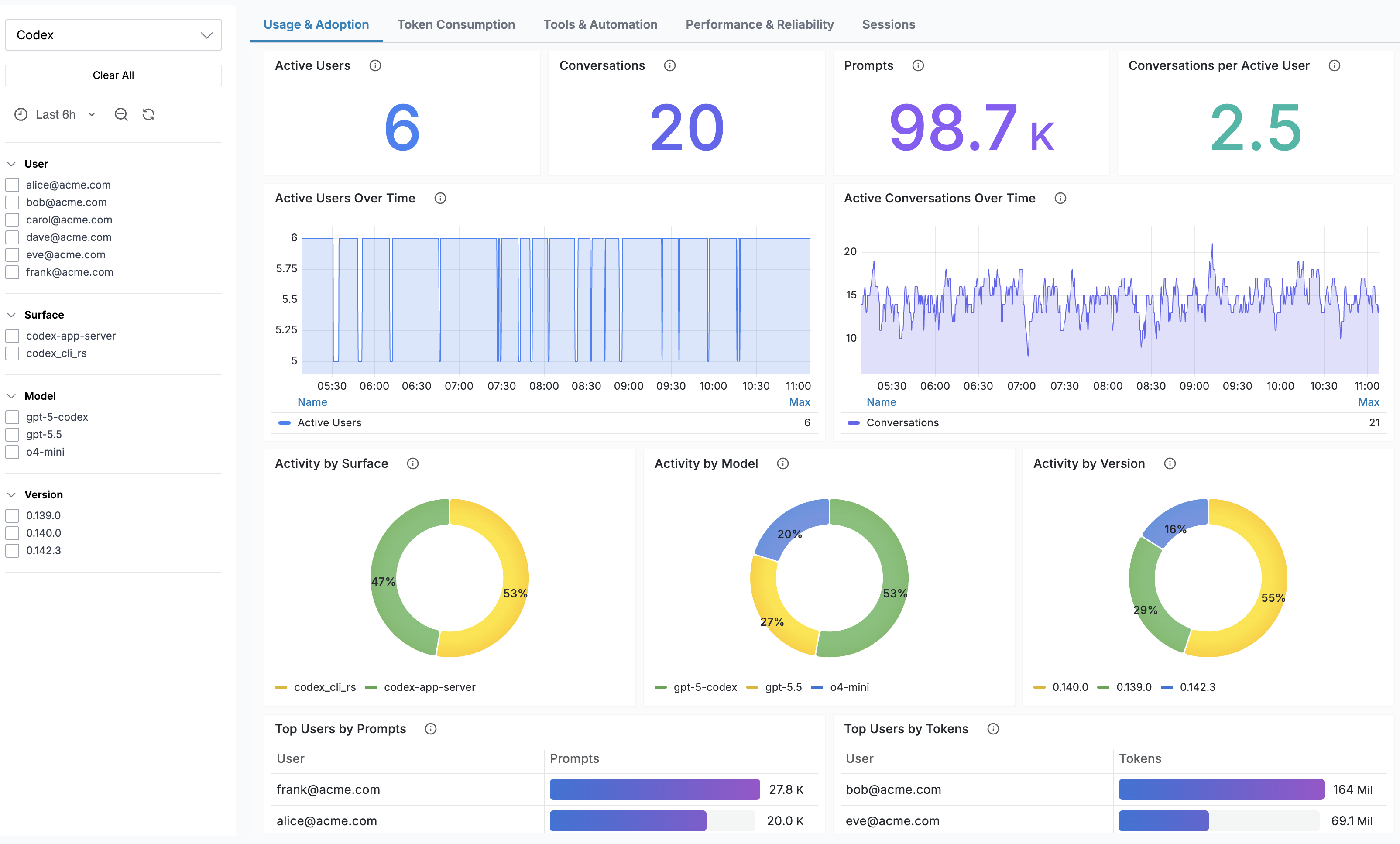Switch to Sessions tab
1400x844 pixels.
pyautogui.click(x=888, y=24)
